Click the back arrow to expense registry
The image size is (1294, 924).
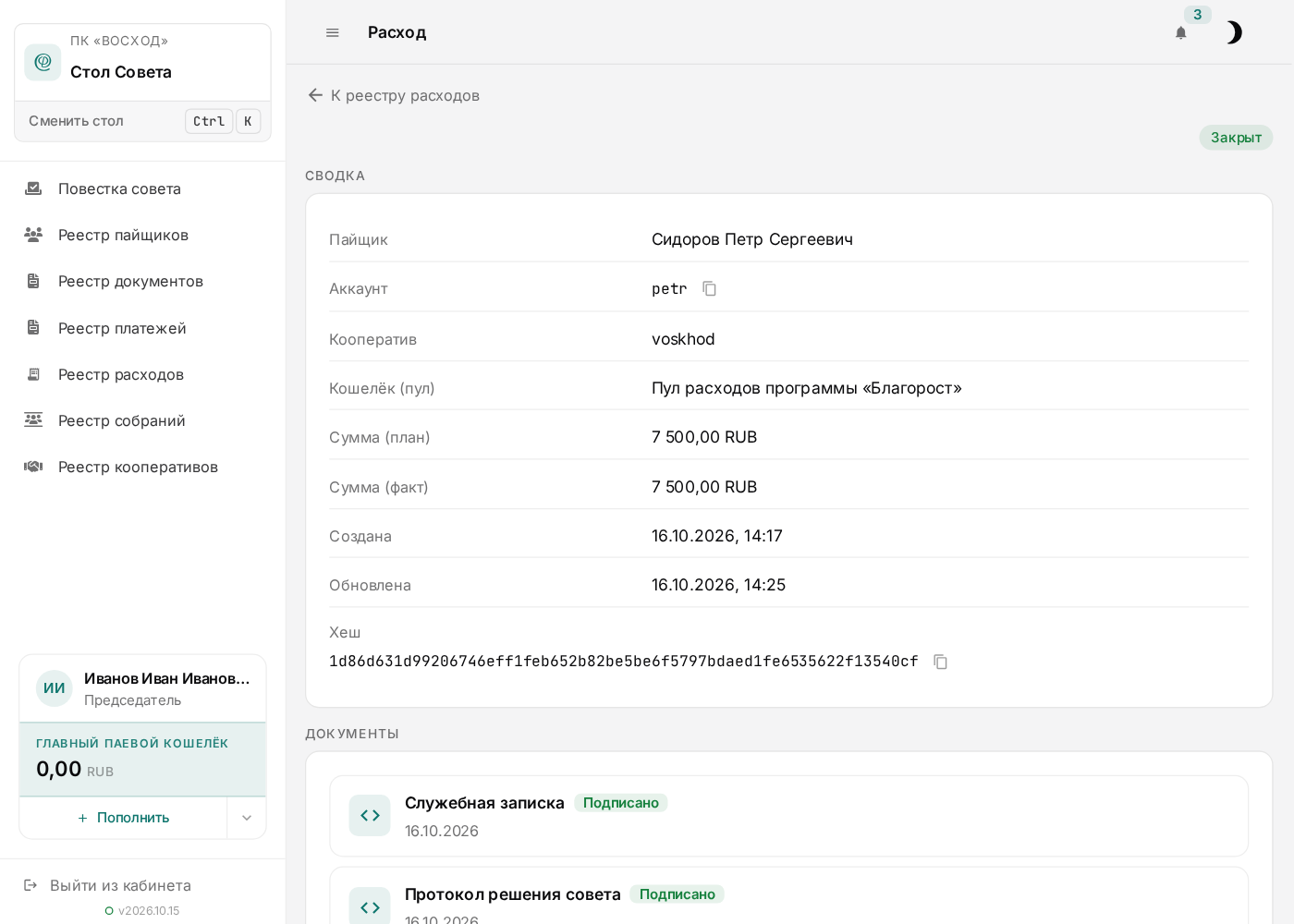[315, 95]
